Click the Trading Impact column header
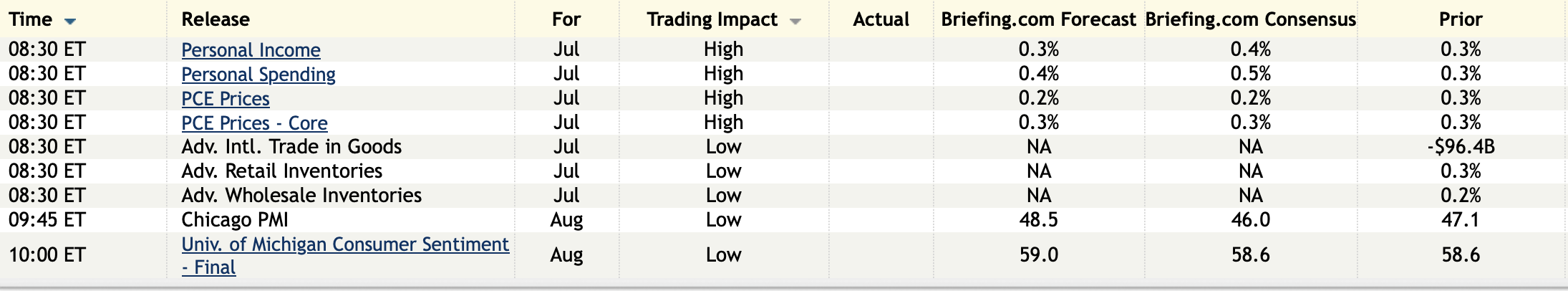This screenshot has height=291, width=1568. point(712,19)
